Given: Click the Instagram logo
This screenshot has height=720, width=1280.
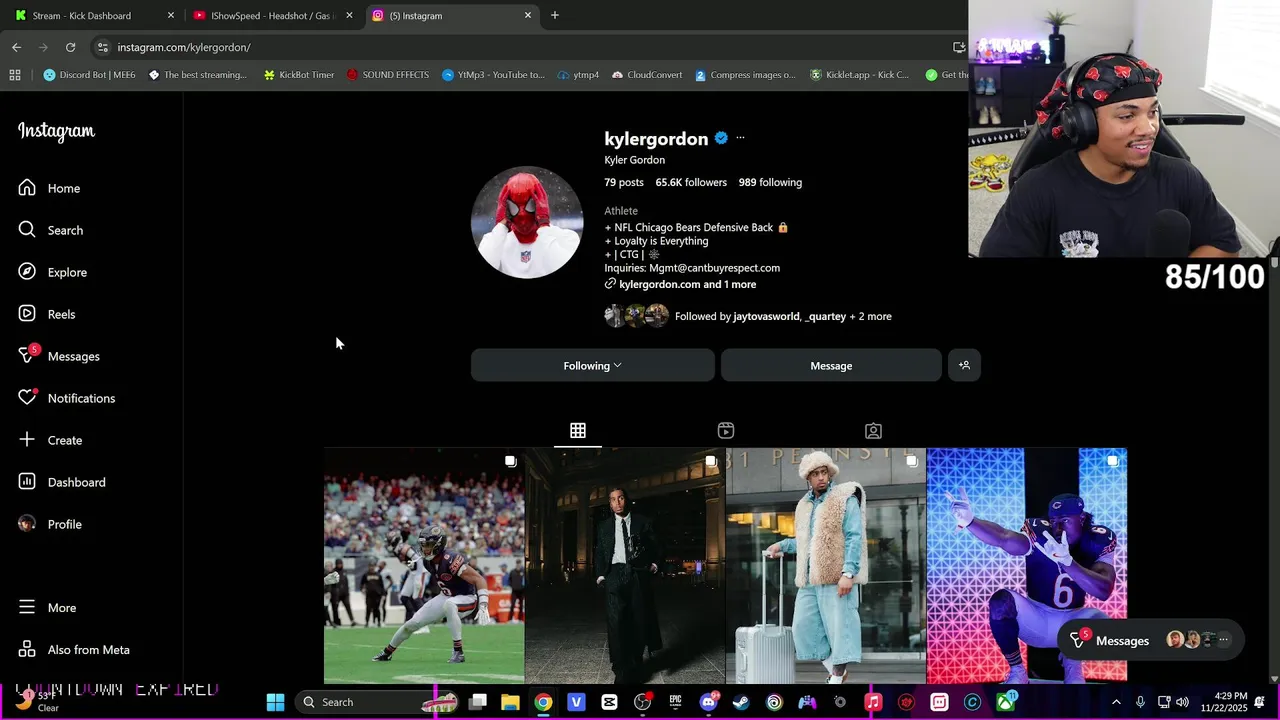Looking at the screenshot, I should 56,131.
